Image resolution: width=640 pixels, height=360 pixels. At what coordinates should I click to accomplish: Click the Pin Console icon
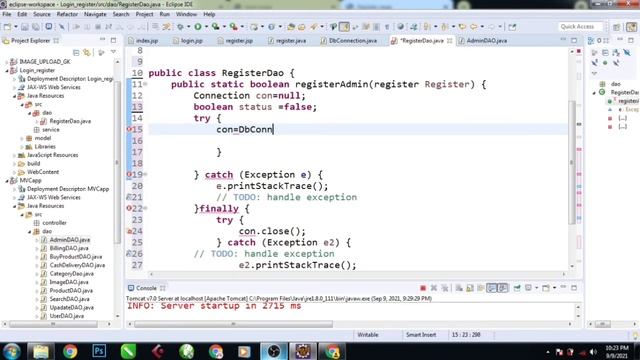coord(517,288)
